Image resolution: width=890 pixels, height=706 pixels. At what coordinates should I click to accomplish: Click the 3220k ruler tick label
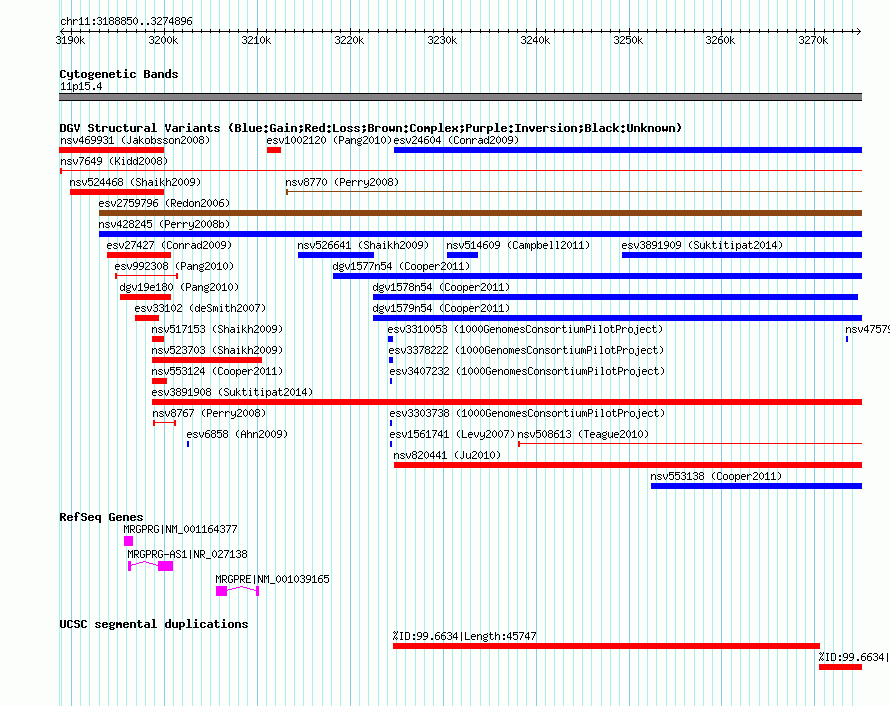coord(349,40)
